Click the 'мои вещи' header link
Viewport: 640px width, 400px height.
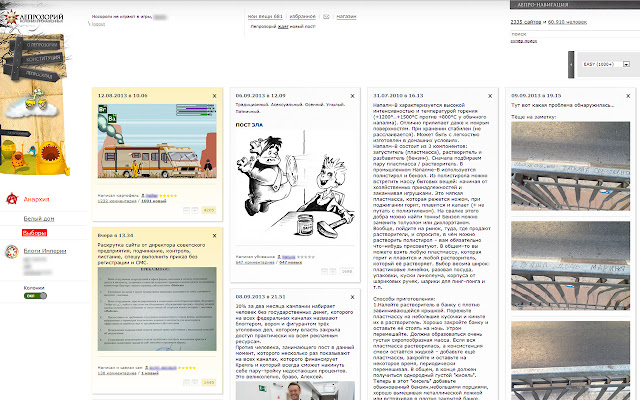coord(265,17)
